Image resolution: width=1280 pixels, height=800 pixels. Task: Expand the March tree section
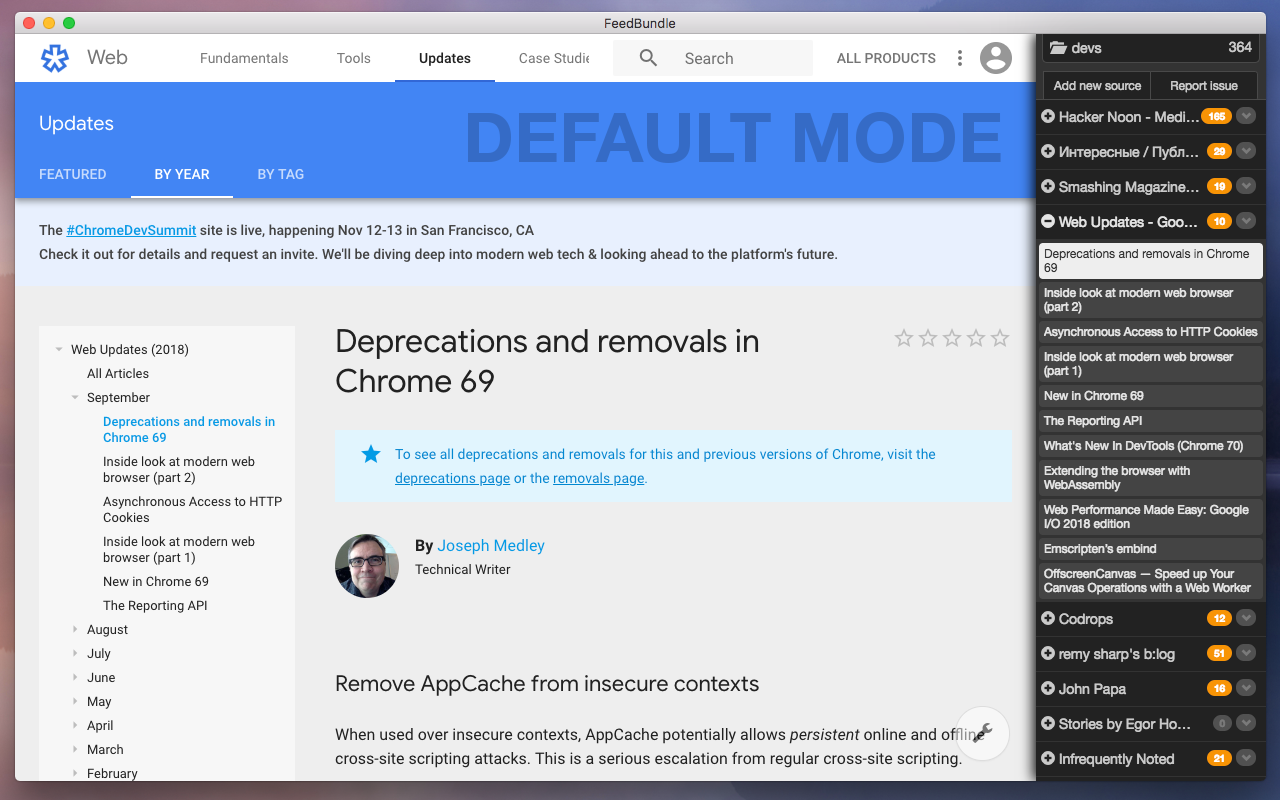pos(75,750)
